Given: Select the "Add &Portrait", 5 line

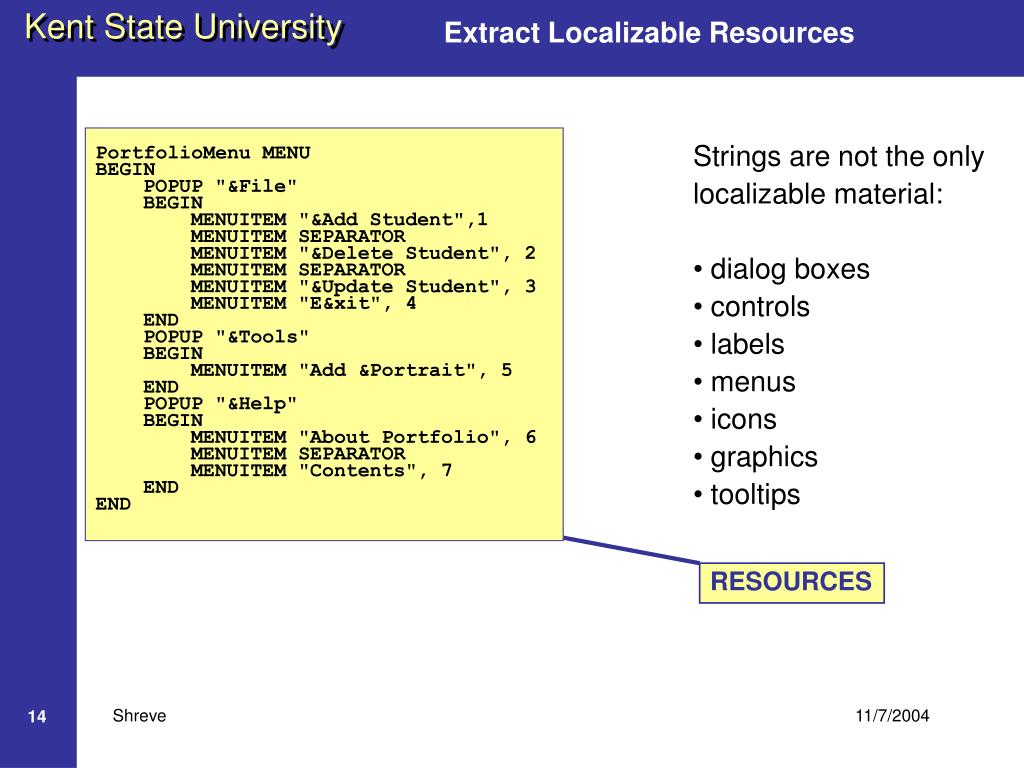Looking at the screenshot, I should (351, 370).
